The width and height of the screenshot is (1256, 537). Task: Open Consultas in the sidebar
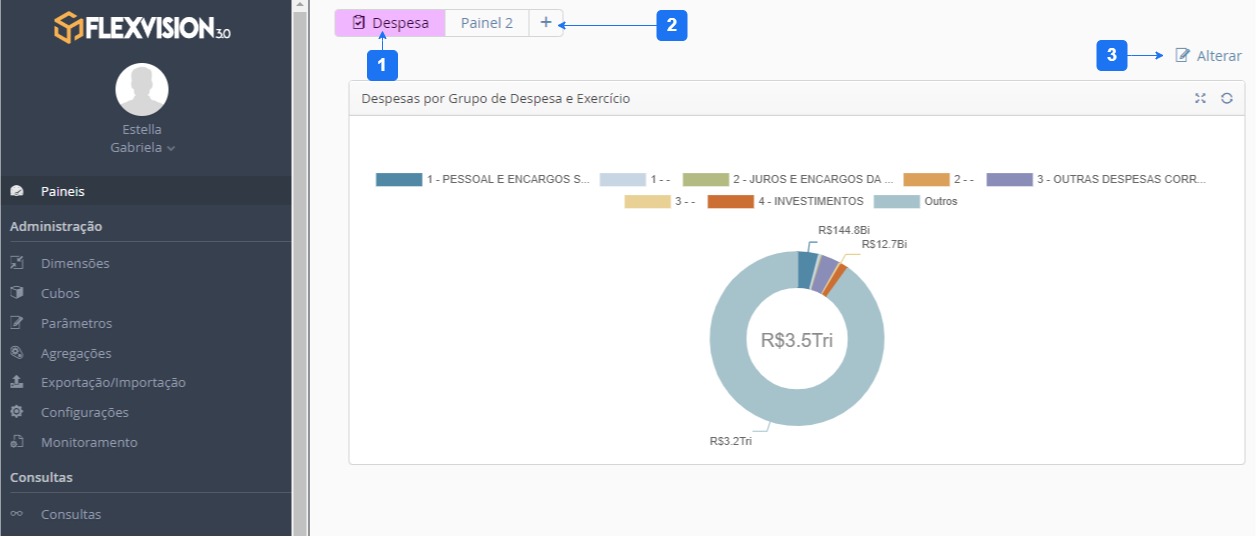coord(71,515)
